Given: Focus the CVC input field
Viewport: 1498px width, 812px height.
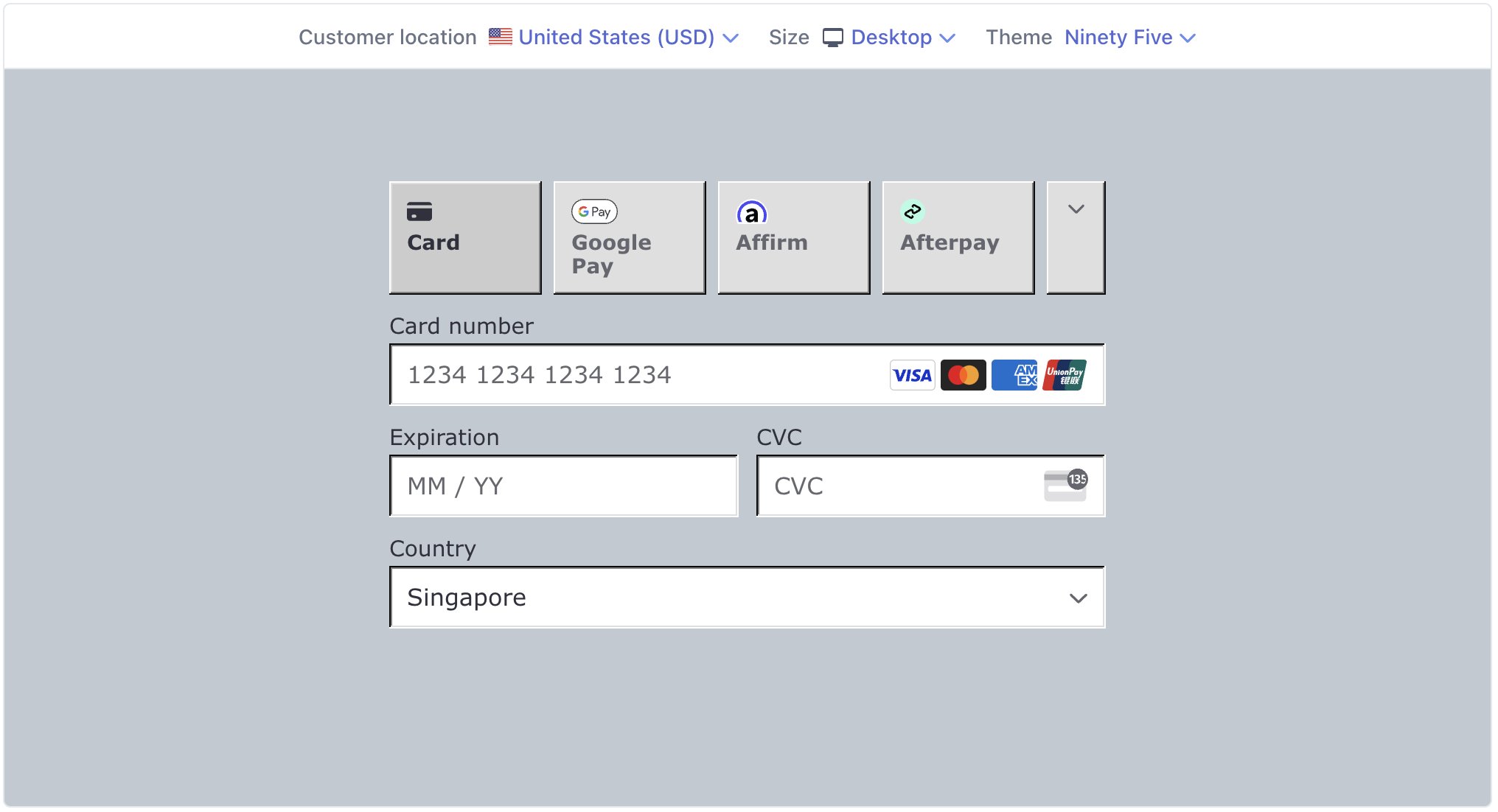Looking at the screenshot, I should [931, 486].
